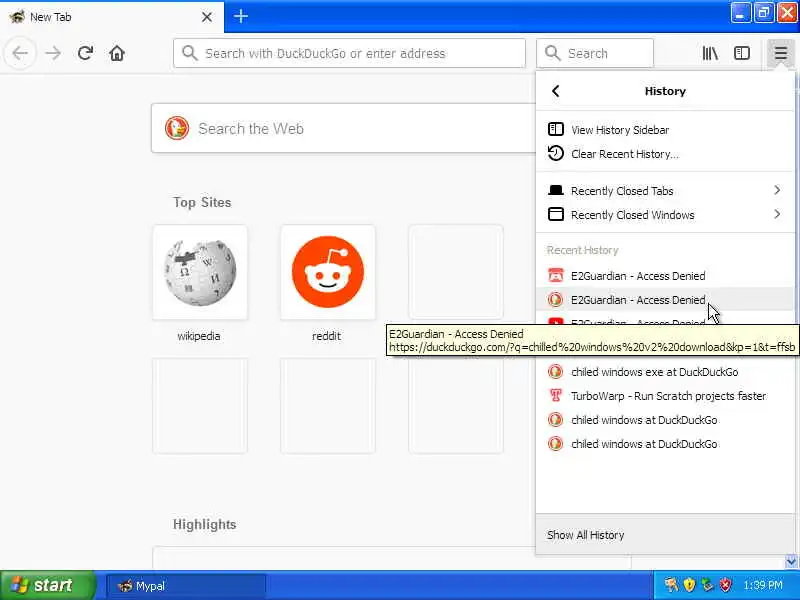Select View History Sidebar
This screenshot has height=600, width=800.
[x=665, y=130]
